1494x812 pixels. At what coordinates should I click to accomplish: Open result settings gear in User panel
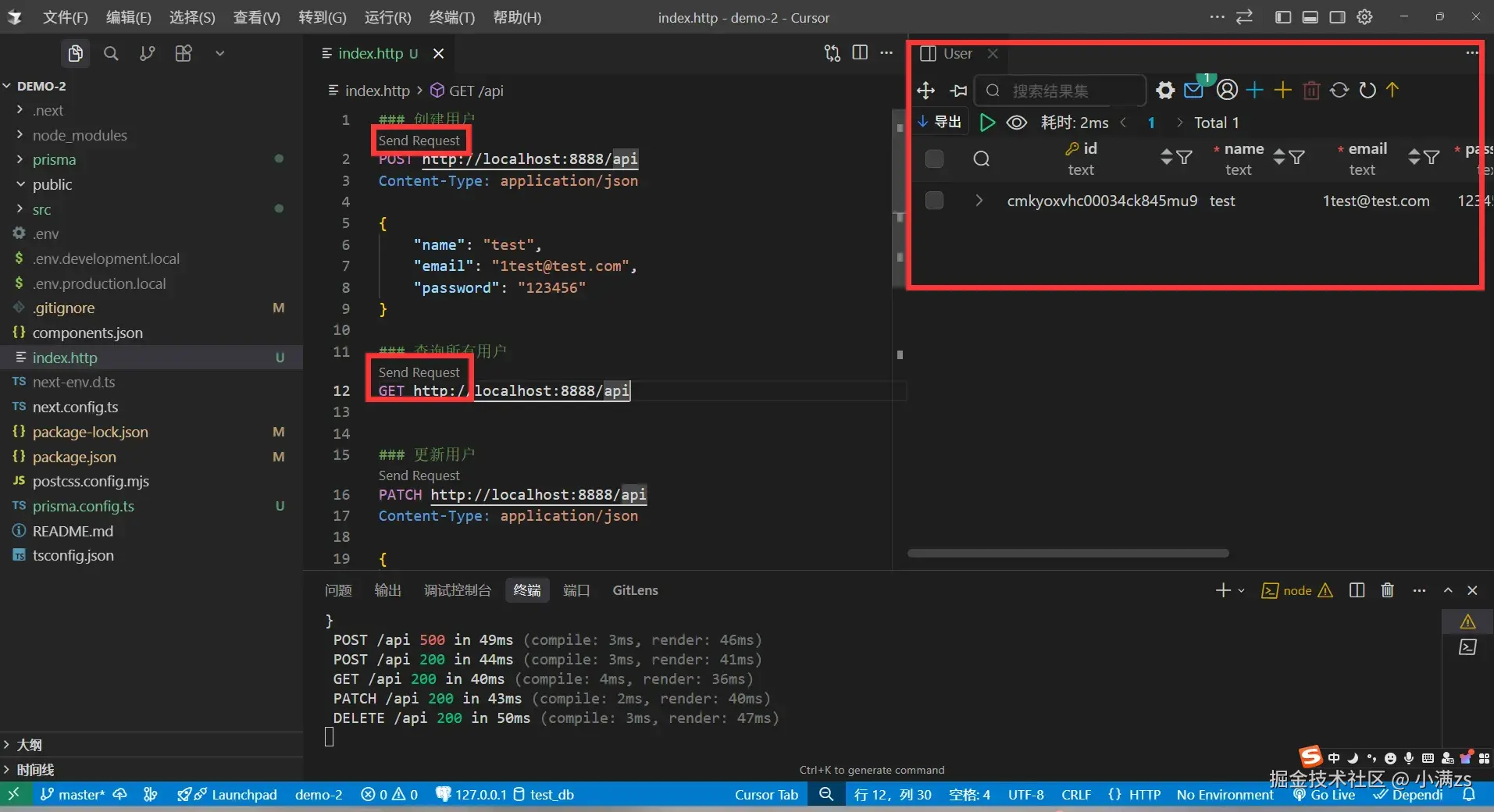tap(1165, 91)
